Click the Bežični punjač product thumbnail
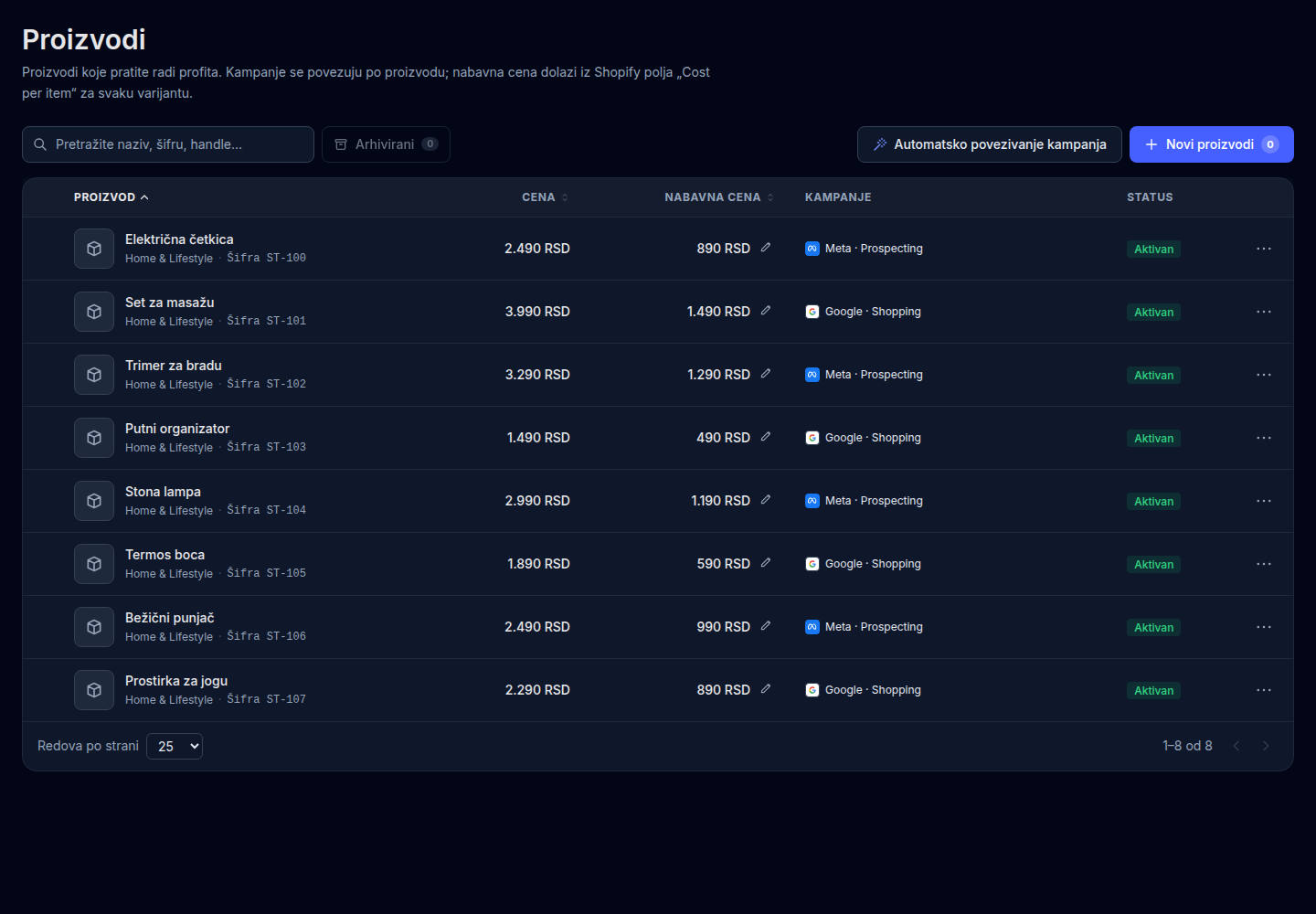 tap(94, 627)
